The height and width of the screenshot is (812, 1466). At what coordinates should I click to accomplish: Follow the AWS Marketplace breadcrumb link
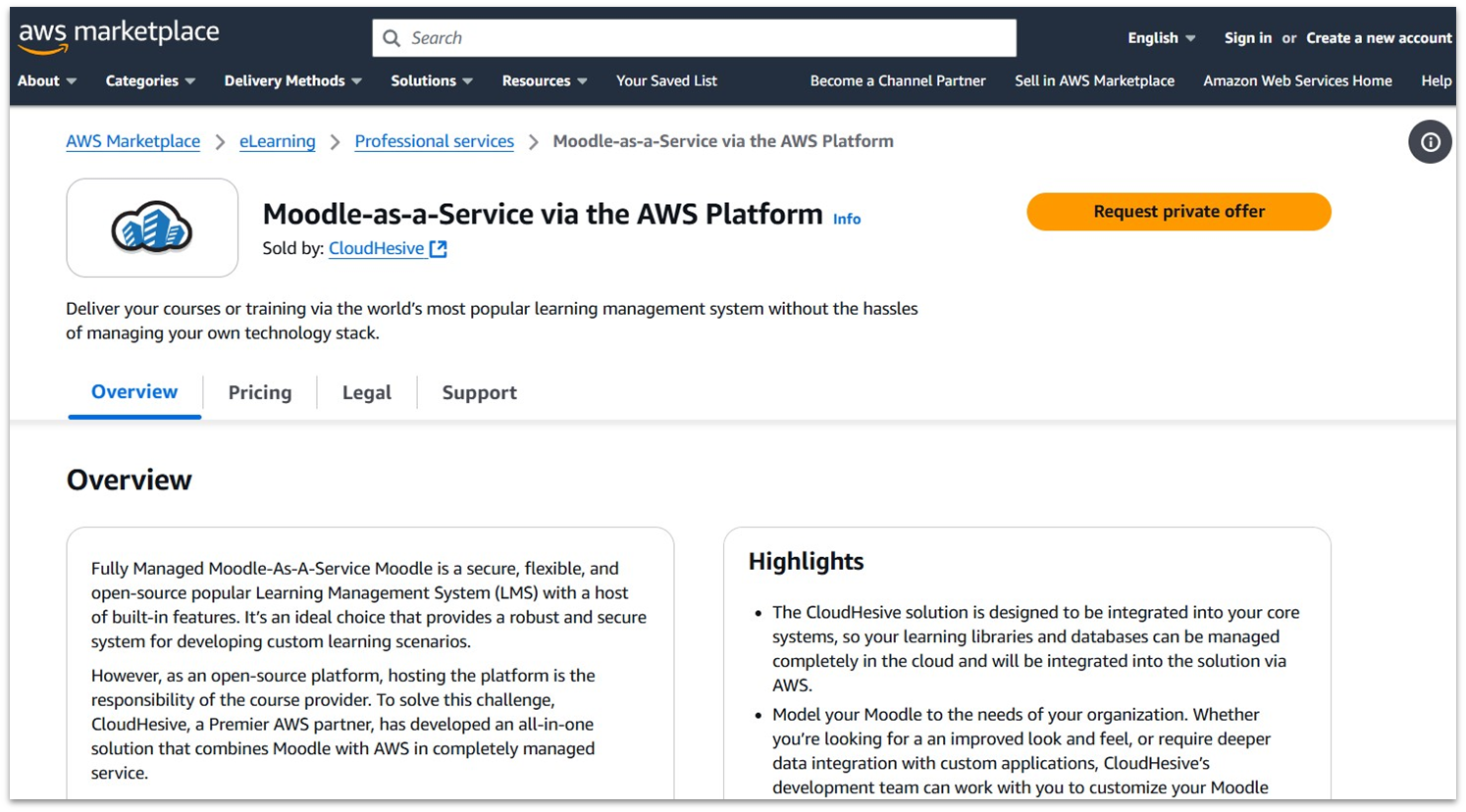(133, 141)
